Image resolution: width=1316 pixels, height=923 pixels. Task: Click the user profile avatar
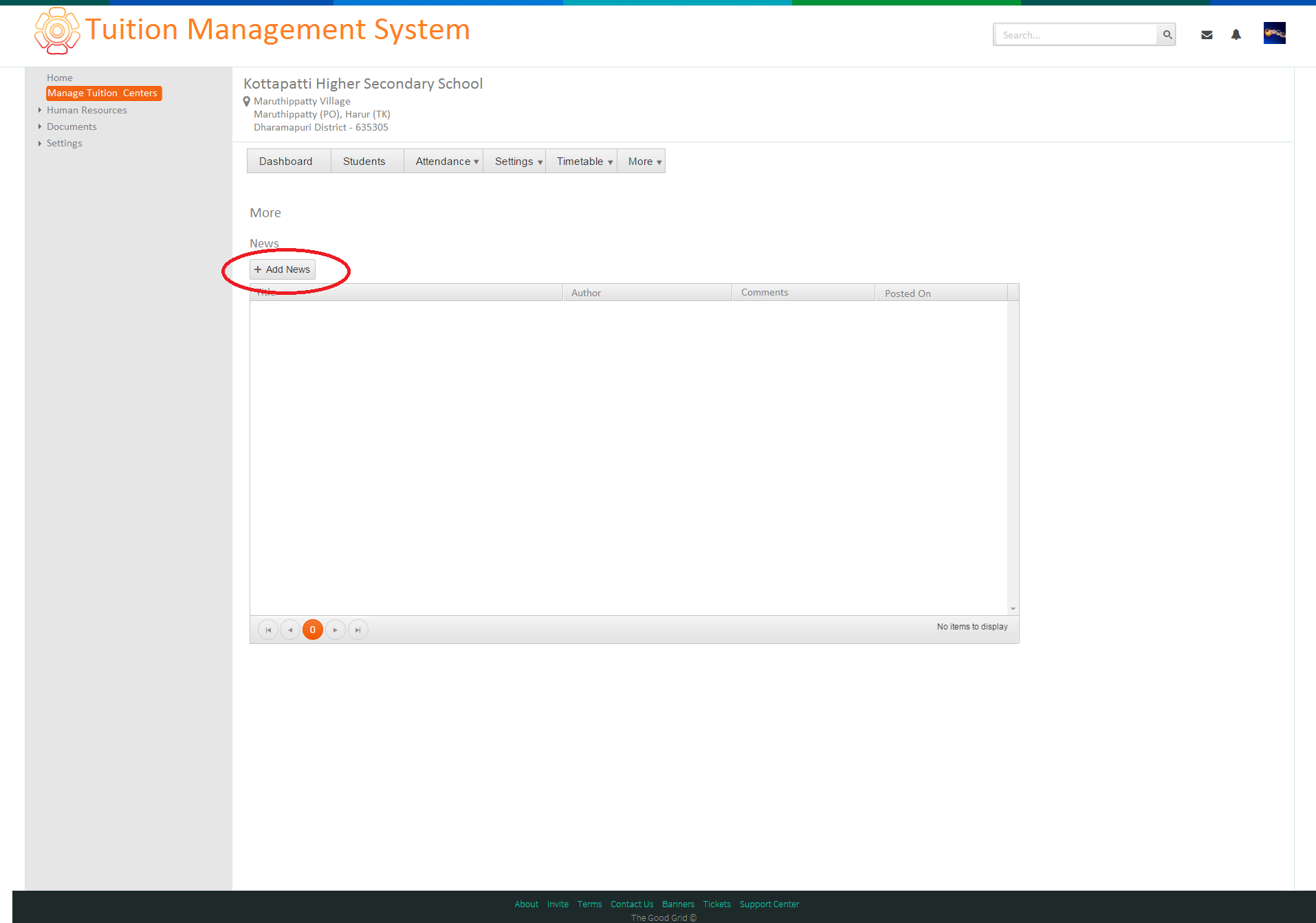tap(1275, 33)
